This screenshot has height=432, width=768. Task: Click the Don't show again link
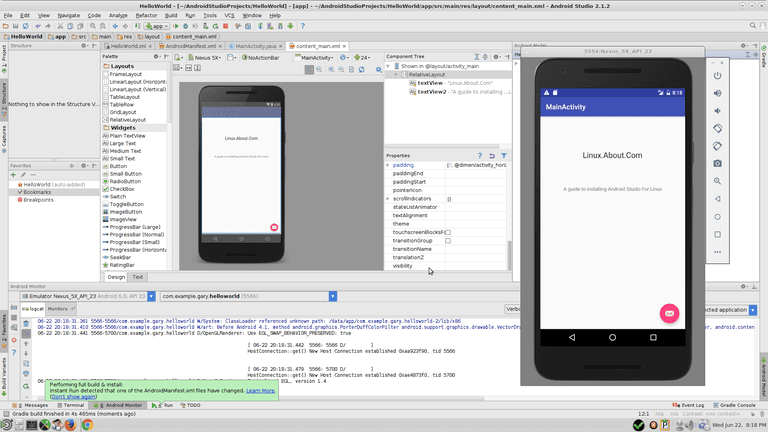click(x=73, y=397)
